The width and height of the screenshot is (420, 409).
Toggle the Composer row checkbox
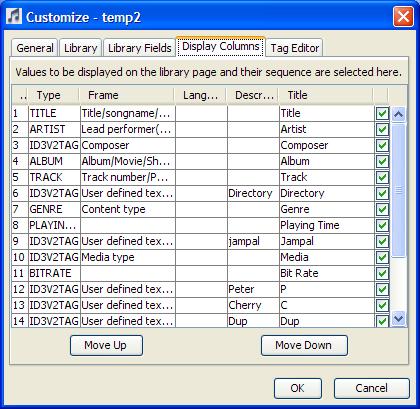tap(382, 146)
